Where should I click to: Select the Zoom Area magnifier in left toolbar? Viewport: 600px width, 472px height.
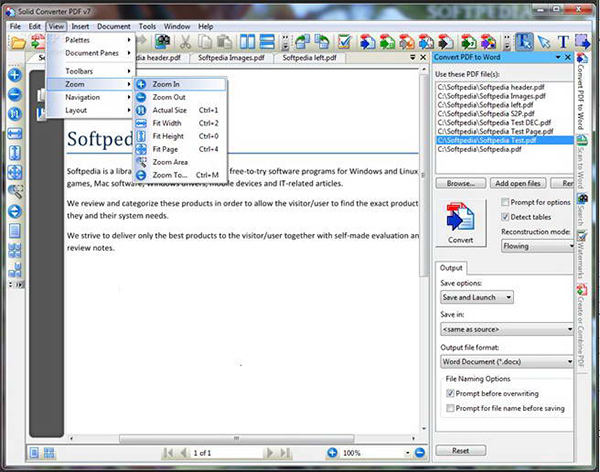(x=15, y=190)
